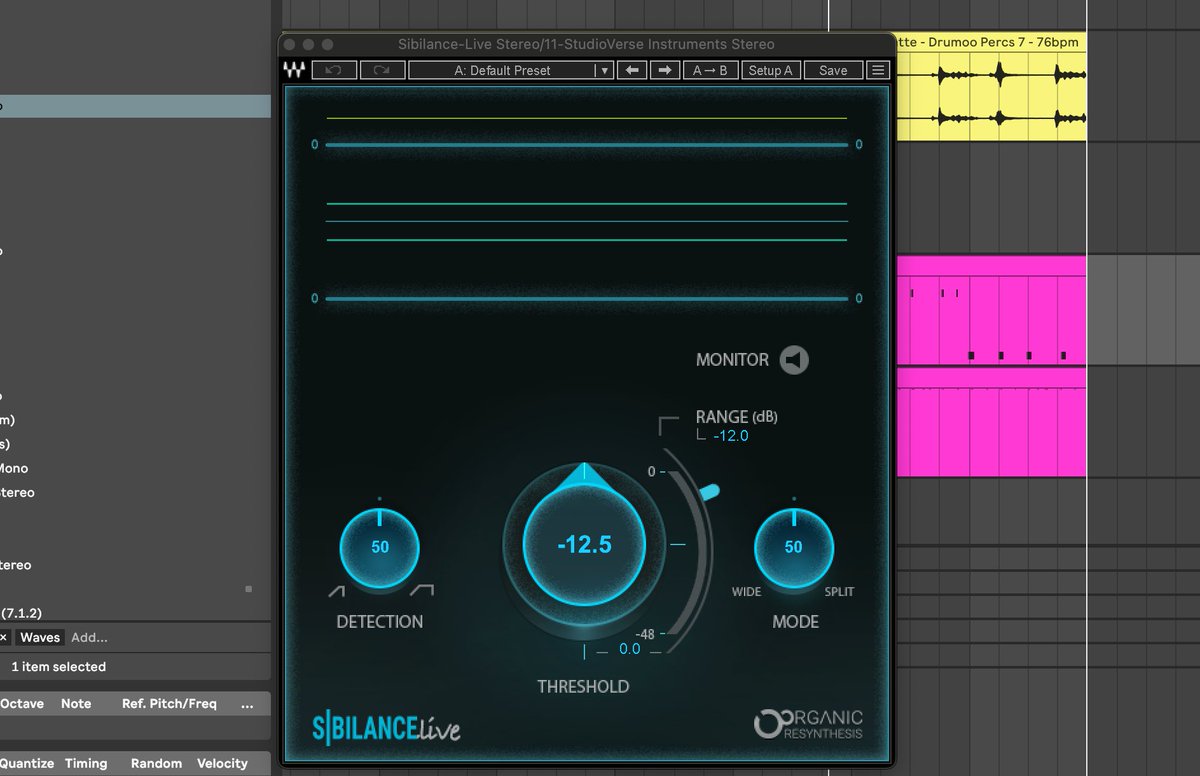This screenshot has height=776, width=1200.
Task: Click the SPLIT label under Mode knob
Action: tap(839, 592)
